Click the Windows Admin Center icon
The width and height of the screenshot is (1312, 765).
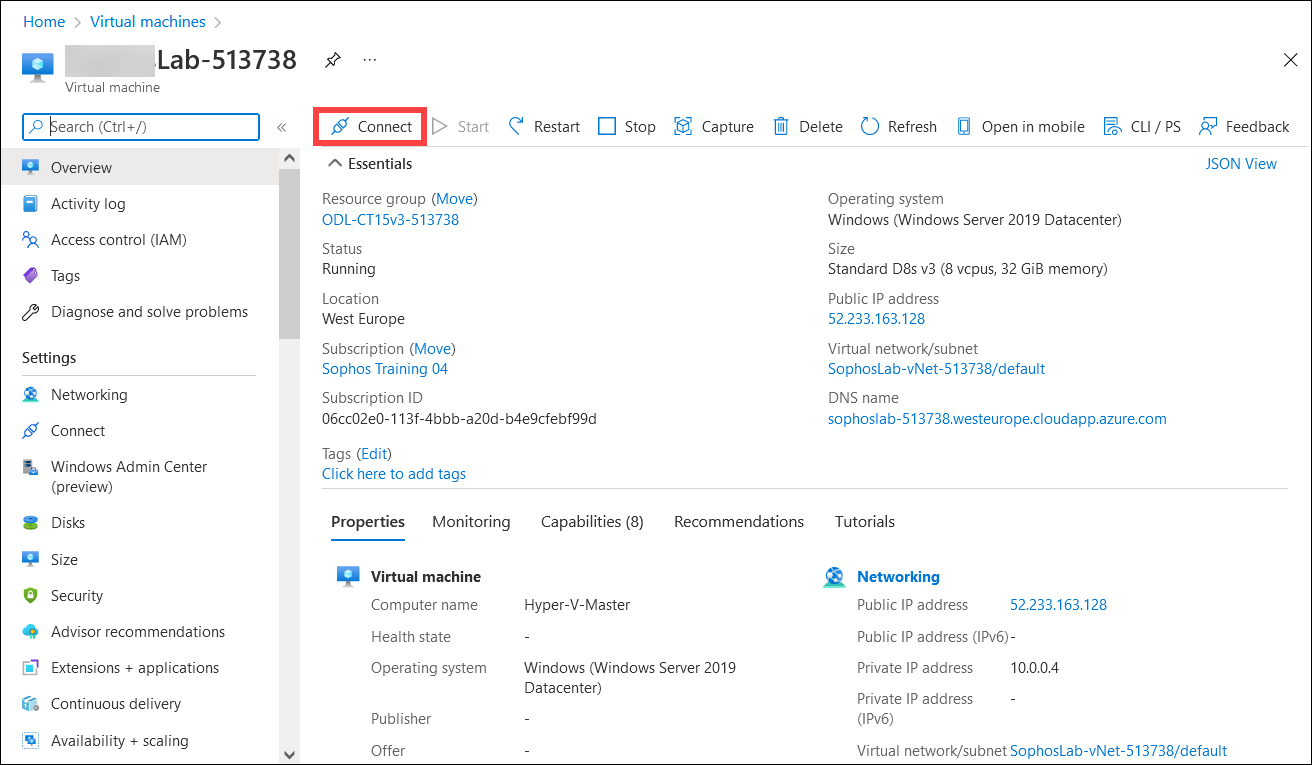(x=31, y=467)
